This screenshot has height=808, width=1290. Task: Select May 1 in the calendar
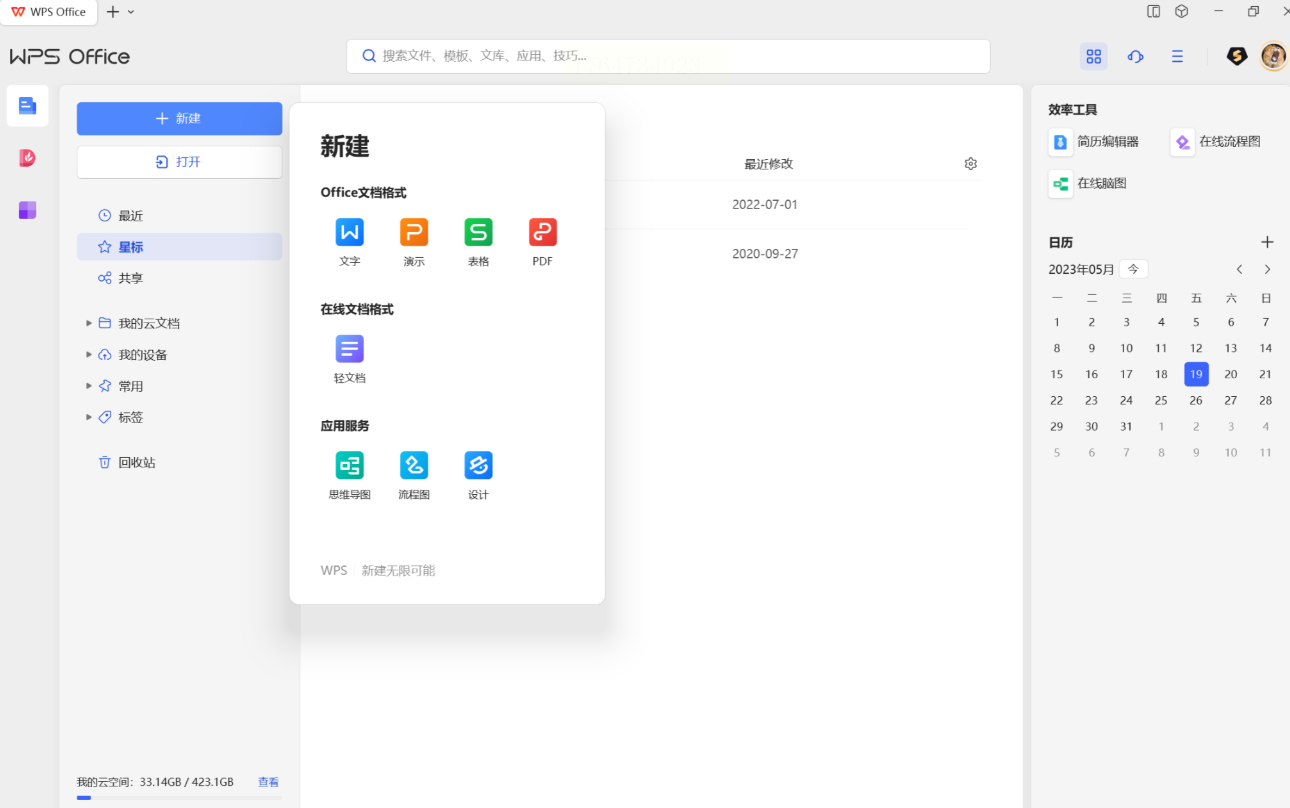(1057, 322)
